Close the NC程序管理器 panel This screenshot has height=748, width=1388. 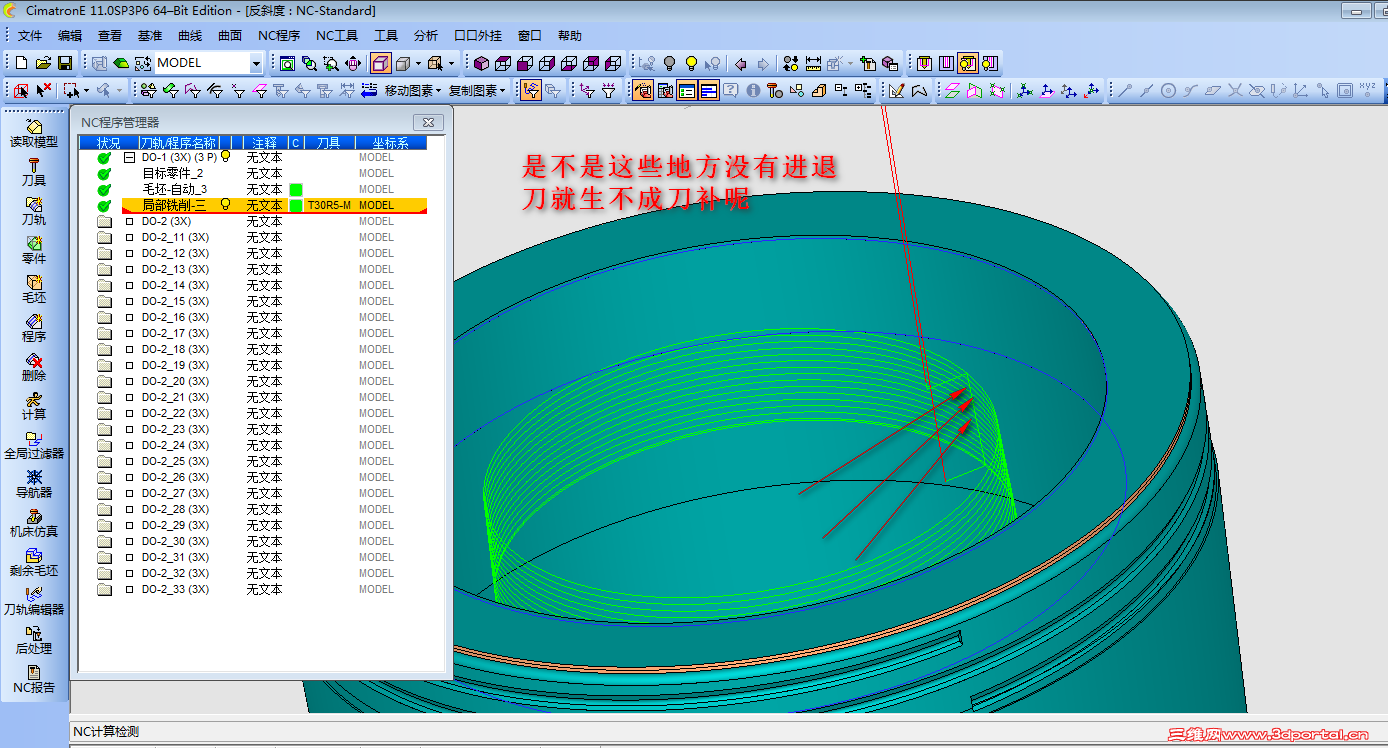point(428,122)
